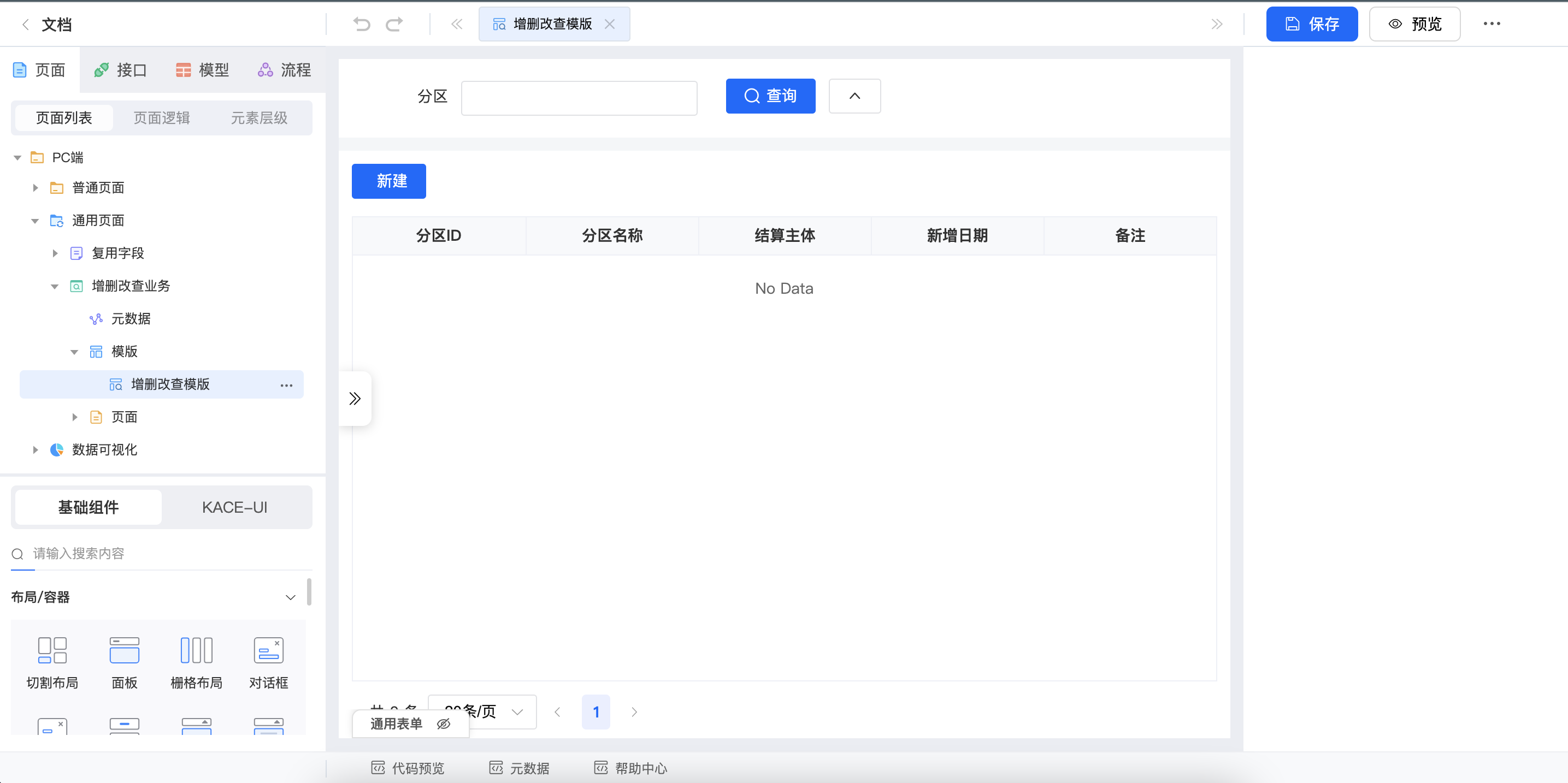Click the 查询 search button
Image resolution: width=1568 pixels, height=783 pixels.
click(x=770, y=96)
